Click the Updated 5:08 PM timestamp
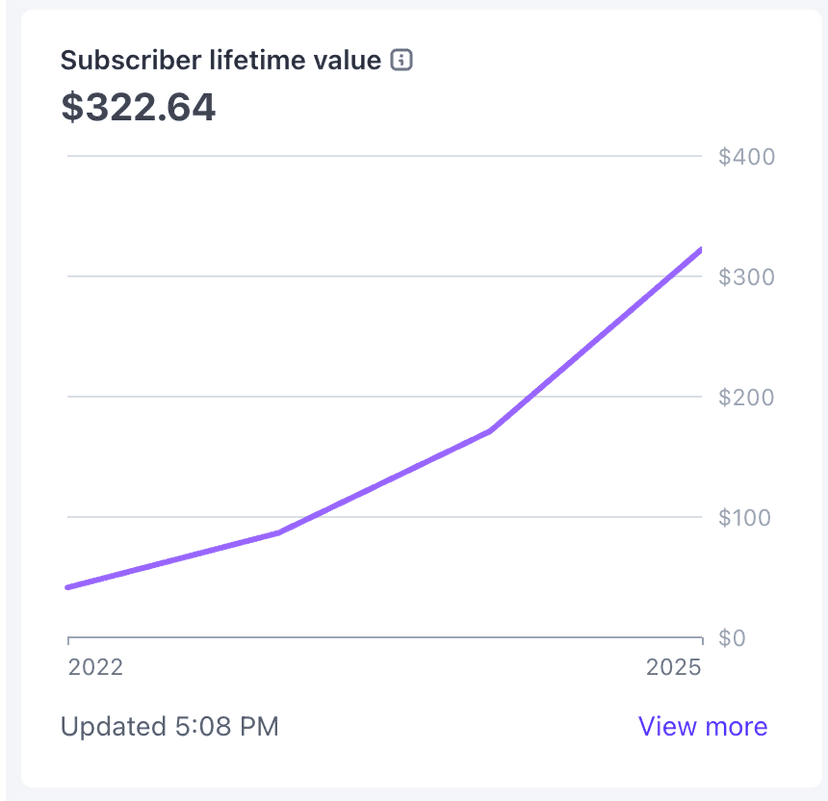 (x=170, y=727)
